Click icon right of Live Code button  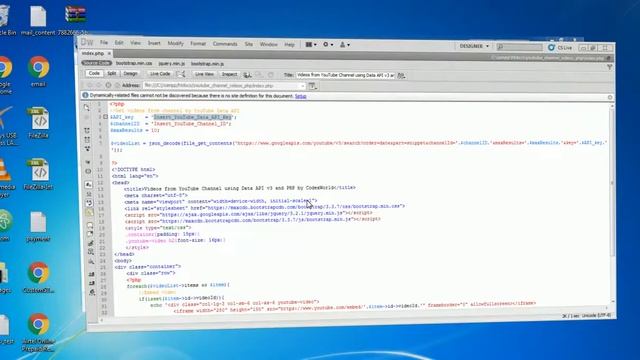tap(180, 74)
